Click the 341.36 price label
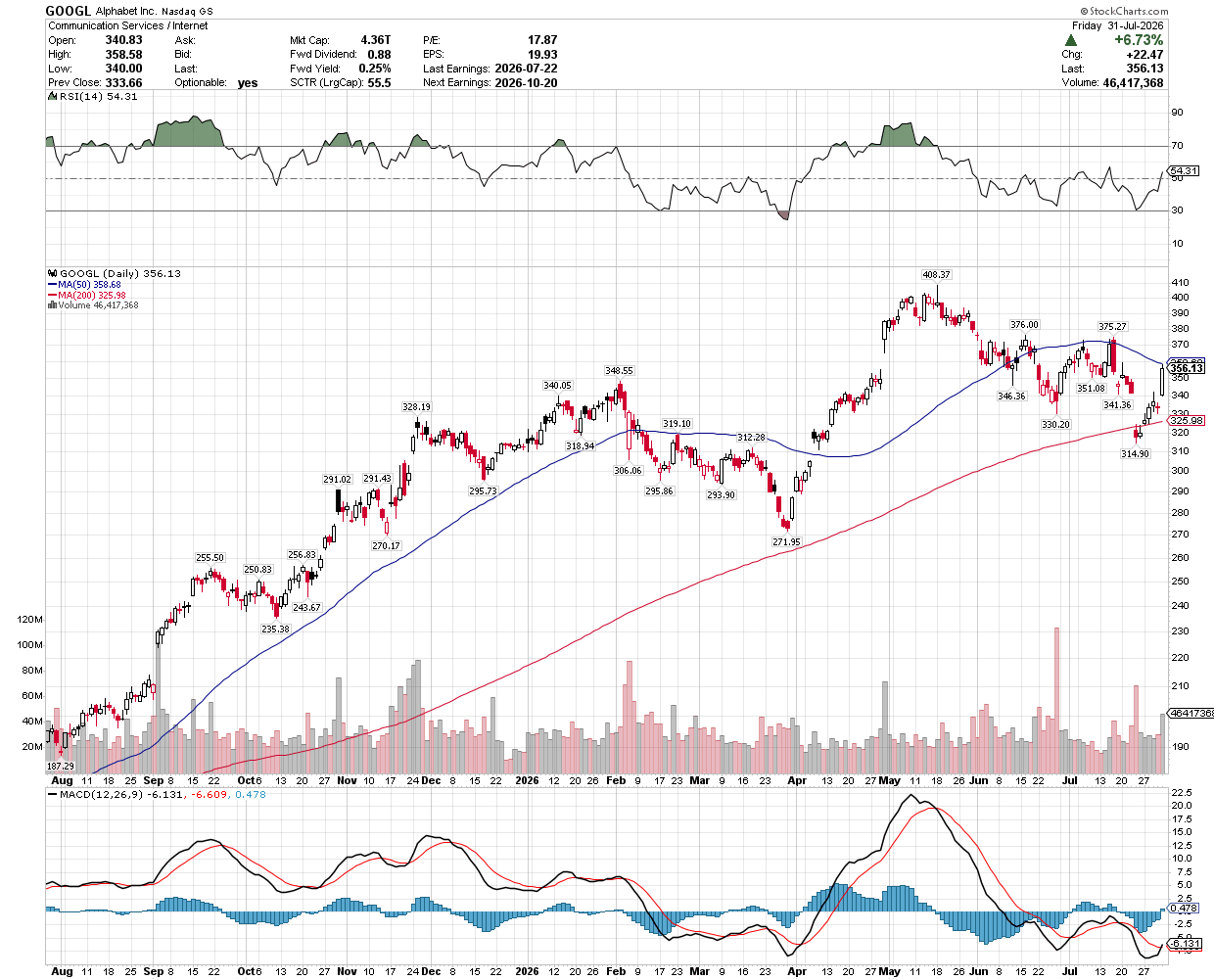This screenshot has height=980, width=1214. coord(1117,405)
